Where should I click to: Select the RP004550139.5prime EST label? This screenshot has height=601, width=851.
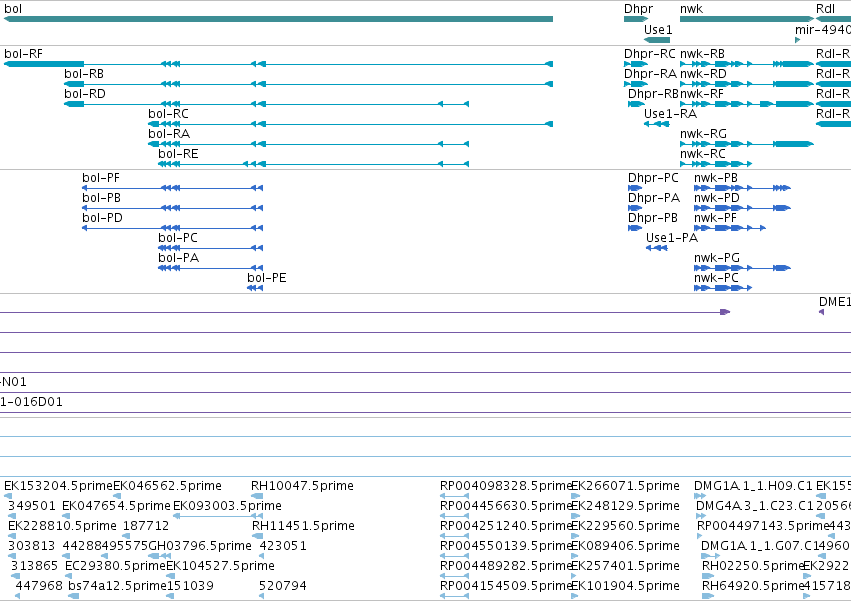506,546
